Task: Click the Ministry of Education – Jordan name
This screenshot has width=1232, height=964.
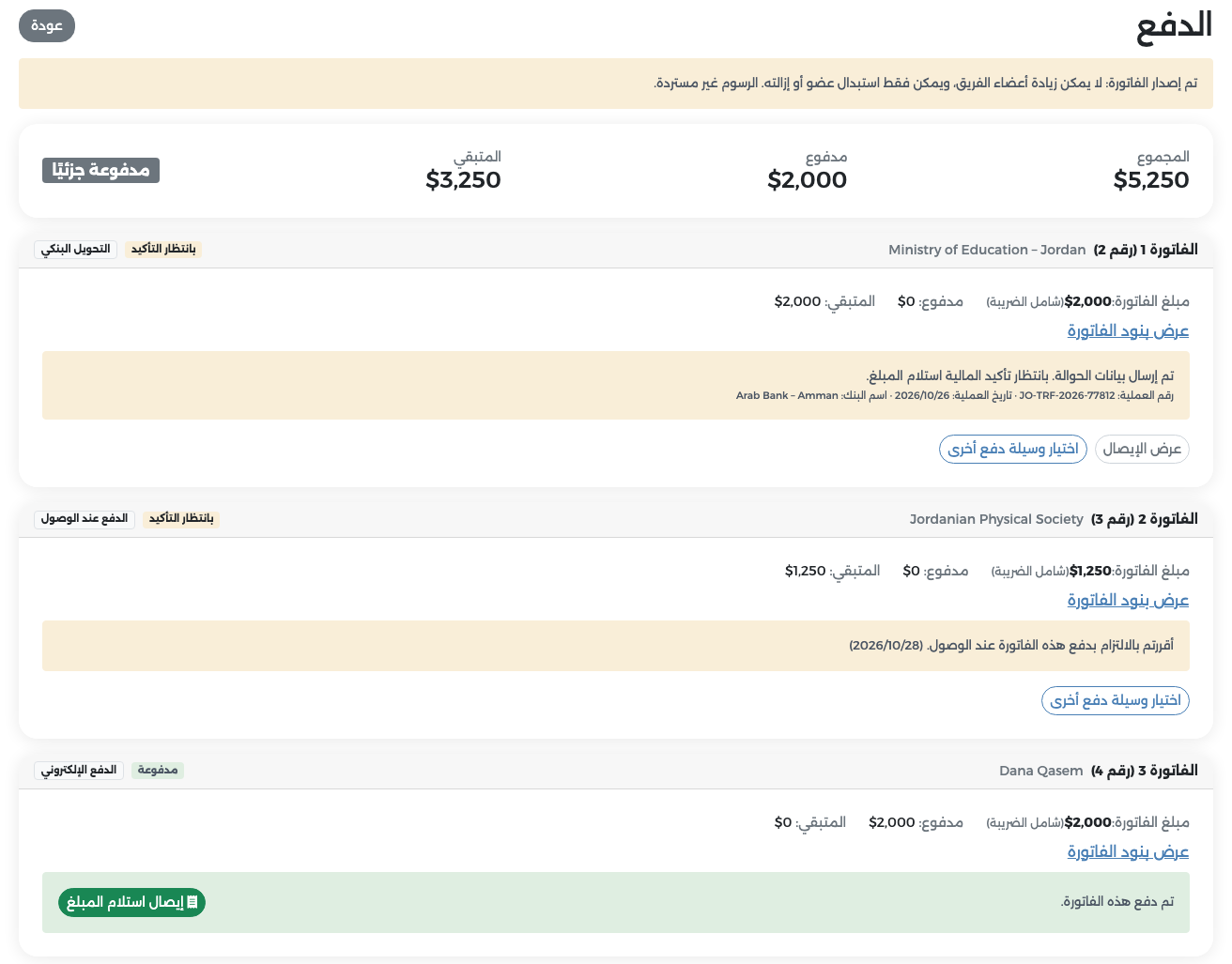Action: (x=987, y=250)
